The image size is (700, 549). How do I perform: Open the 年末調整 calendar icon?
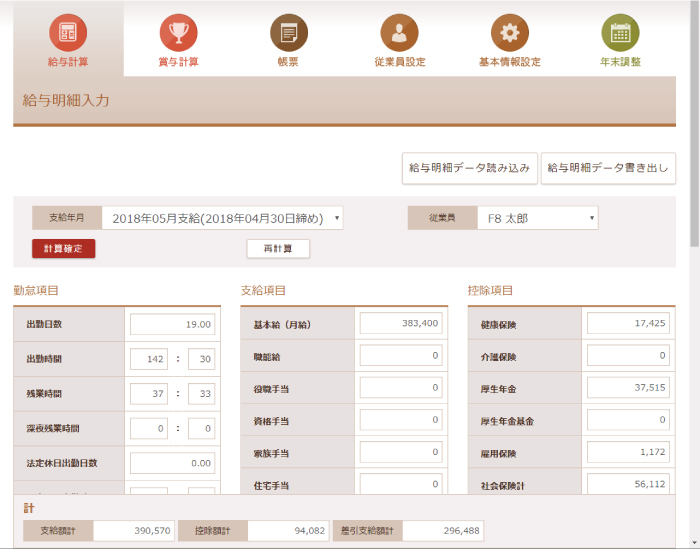(x=620, y=33)
